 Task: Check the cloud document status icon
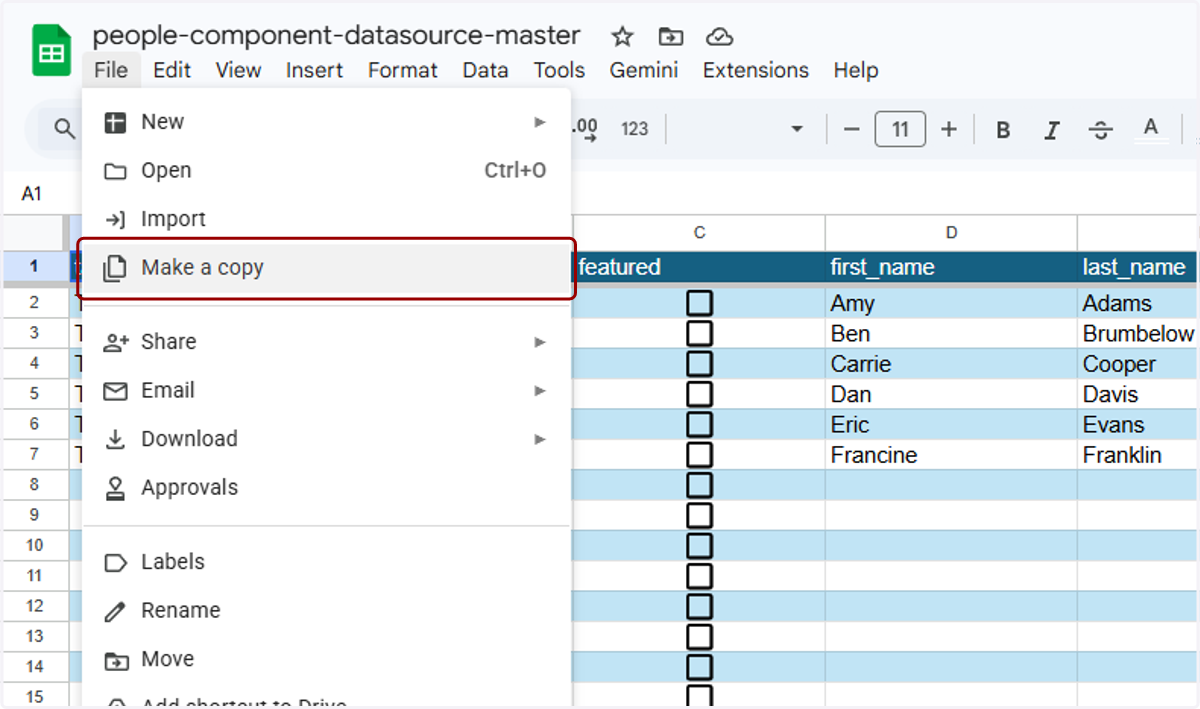point(719,37)
